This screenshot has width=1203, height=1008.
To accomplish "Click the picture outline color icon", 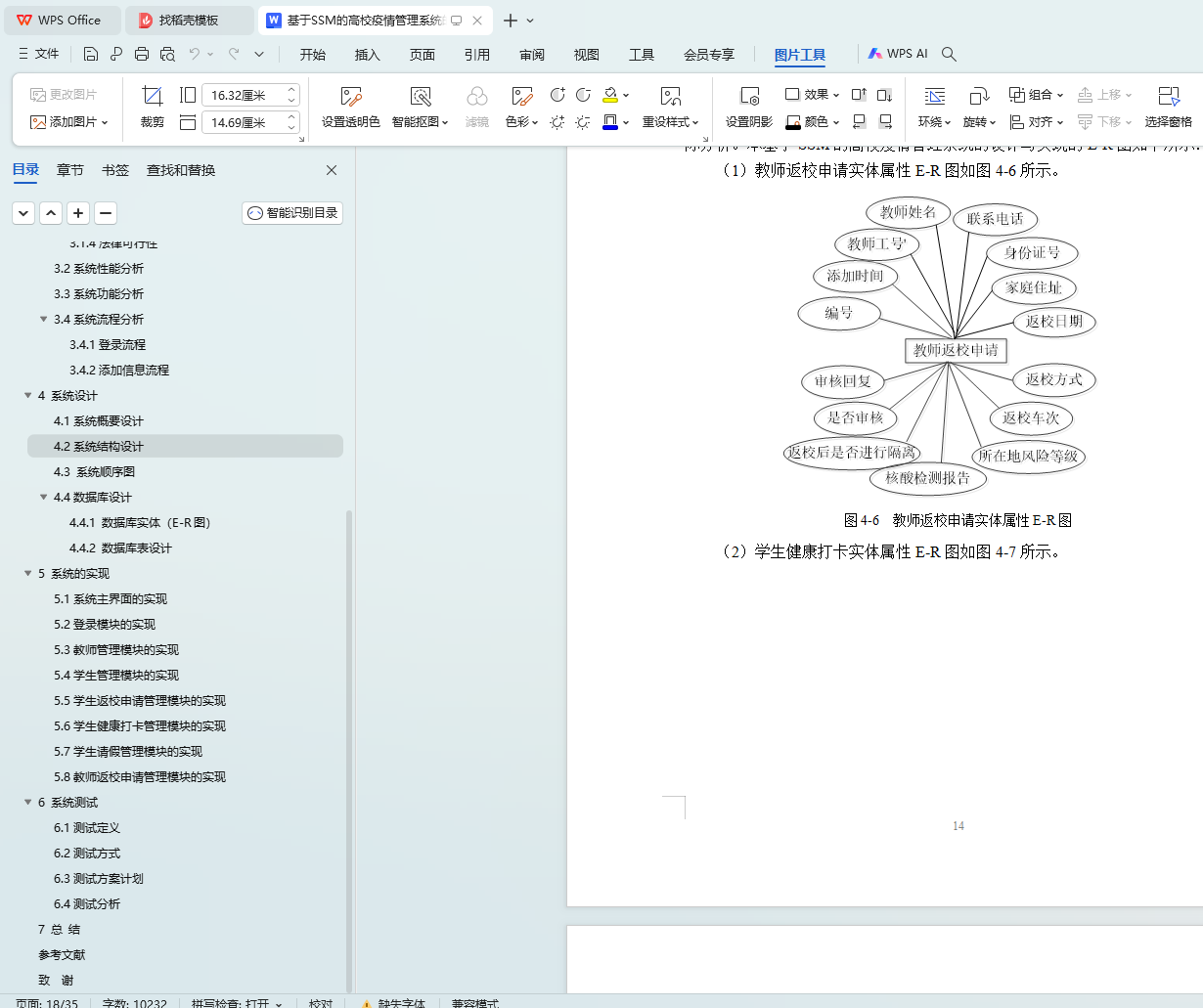I will 610,122.
